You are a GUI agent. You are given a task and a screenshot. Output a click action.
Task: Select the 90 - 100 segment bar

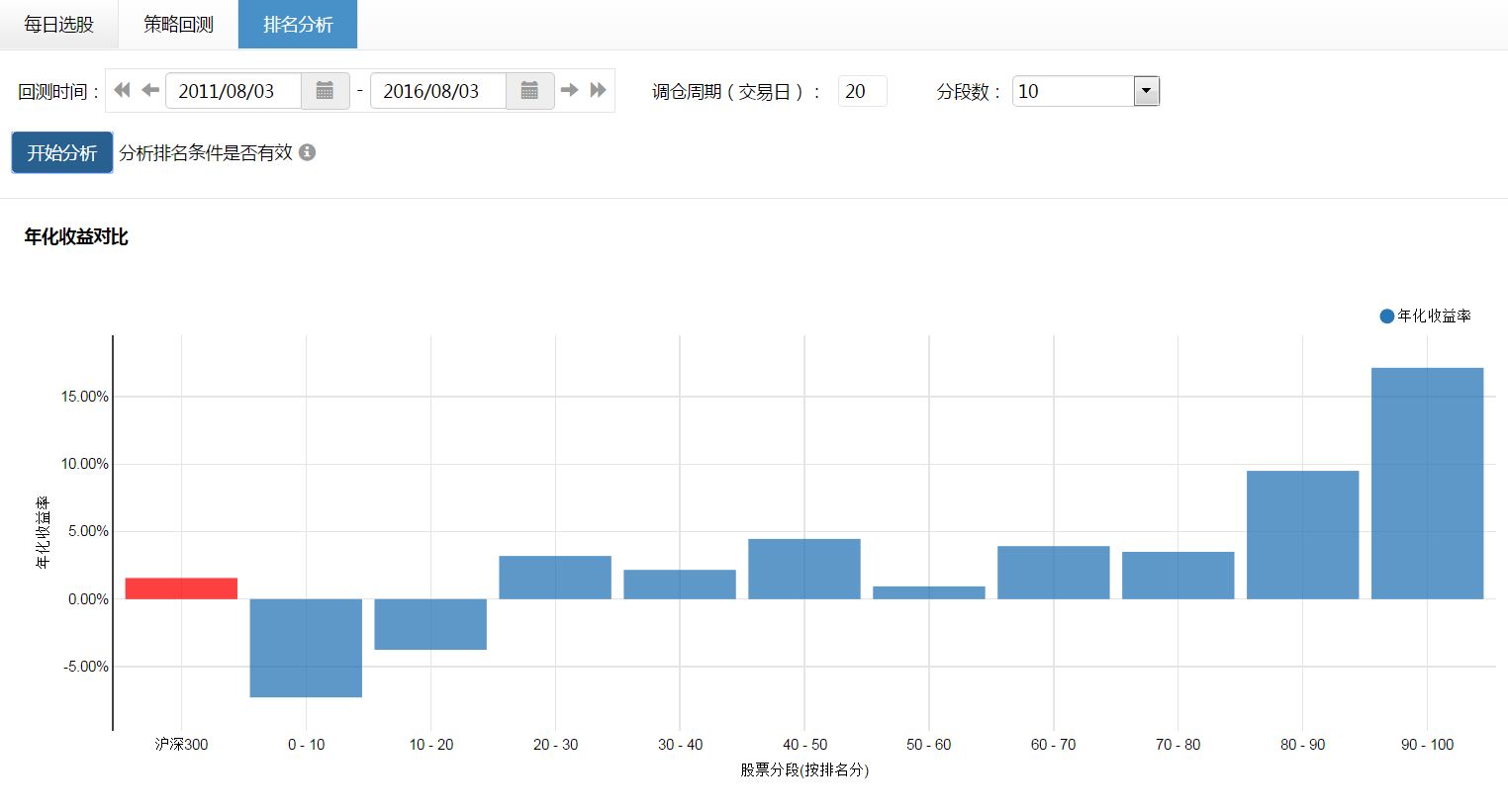tap(1427, 483)
